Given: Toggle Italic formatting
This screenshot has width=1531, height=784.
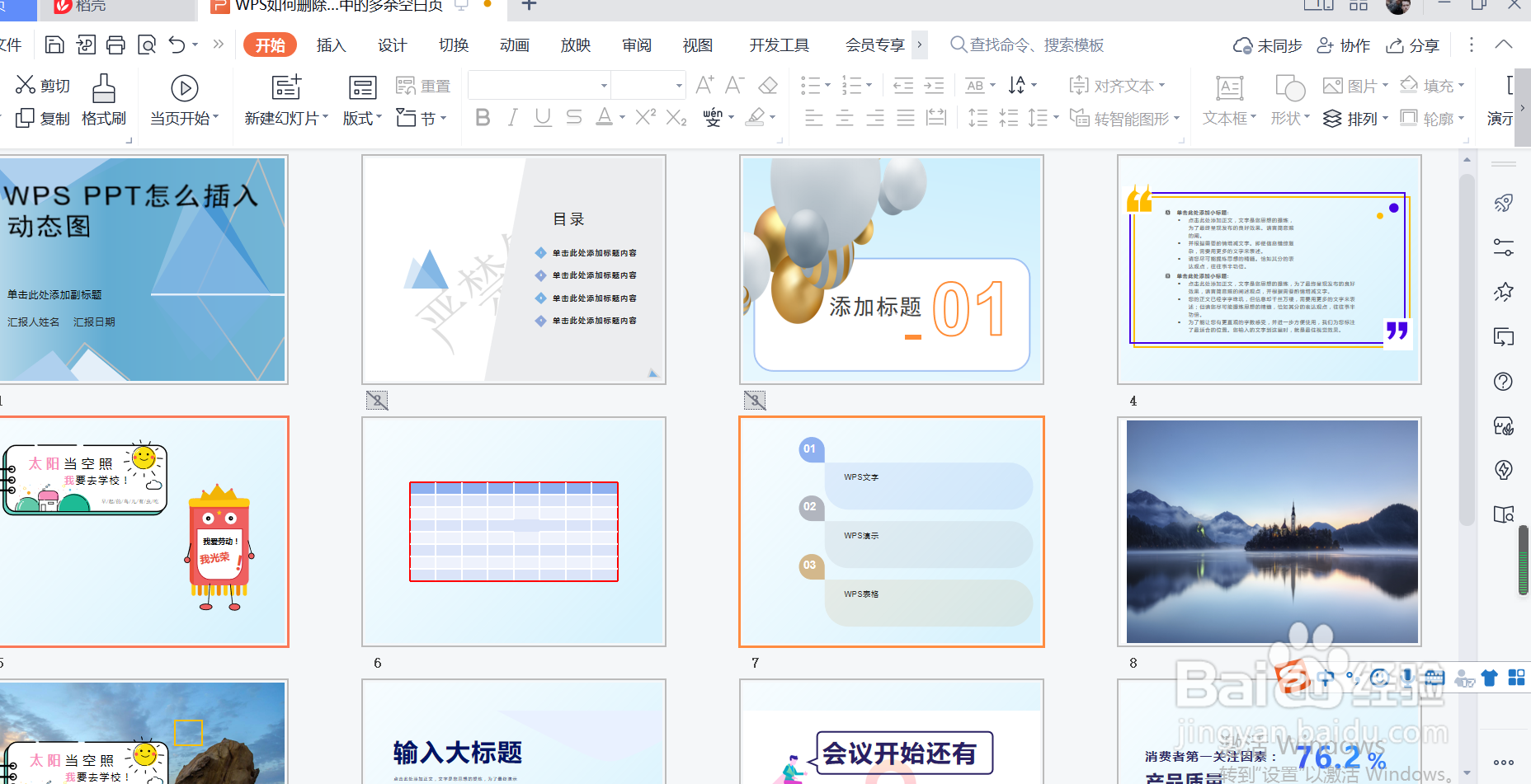Looking at the screenshot, I should click(x=512, y=118).
